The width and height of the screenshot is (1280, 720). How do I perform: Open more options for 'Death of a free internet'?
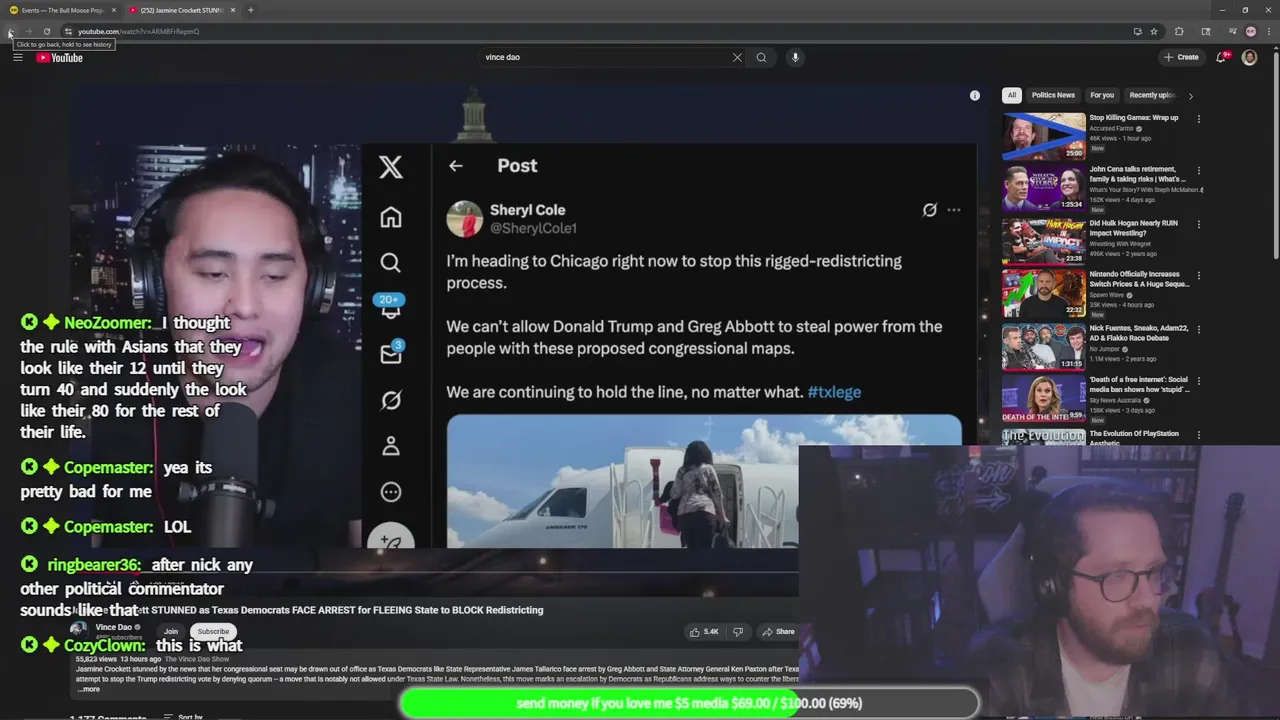(x=1198, y=381)
